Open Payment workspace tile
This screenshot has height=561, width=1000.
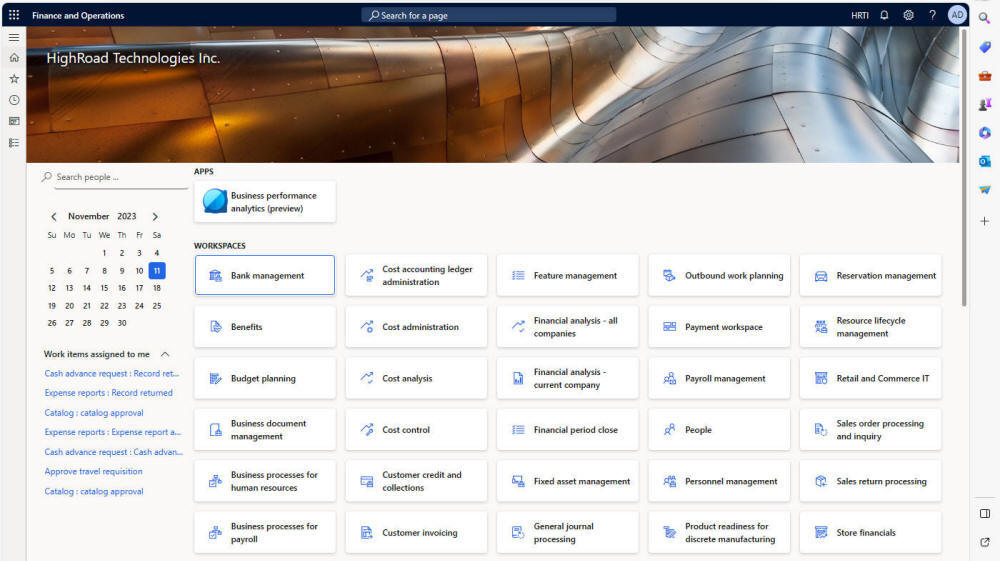(719, 327)
